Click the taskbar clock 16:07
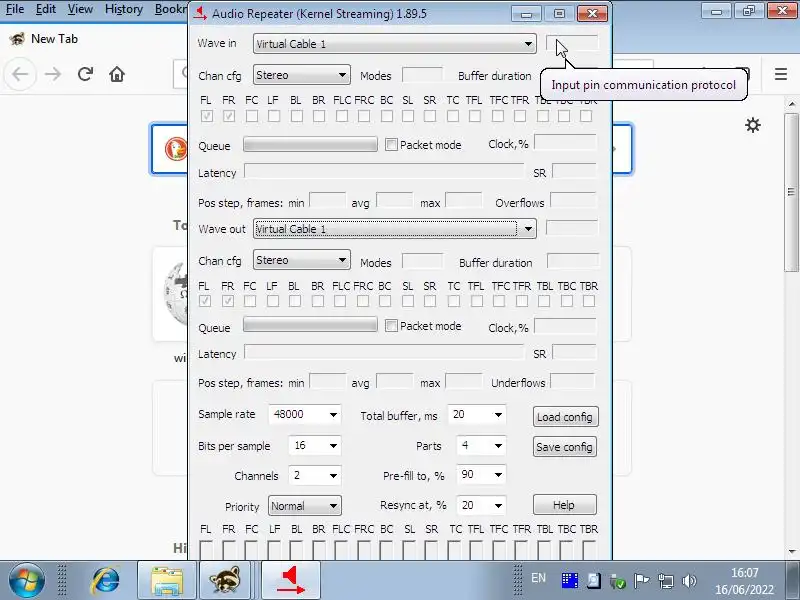 pos(744,573)
